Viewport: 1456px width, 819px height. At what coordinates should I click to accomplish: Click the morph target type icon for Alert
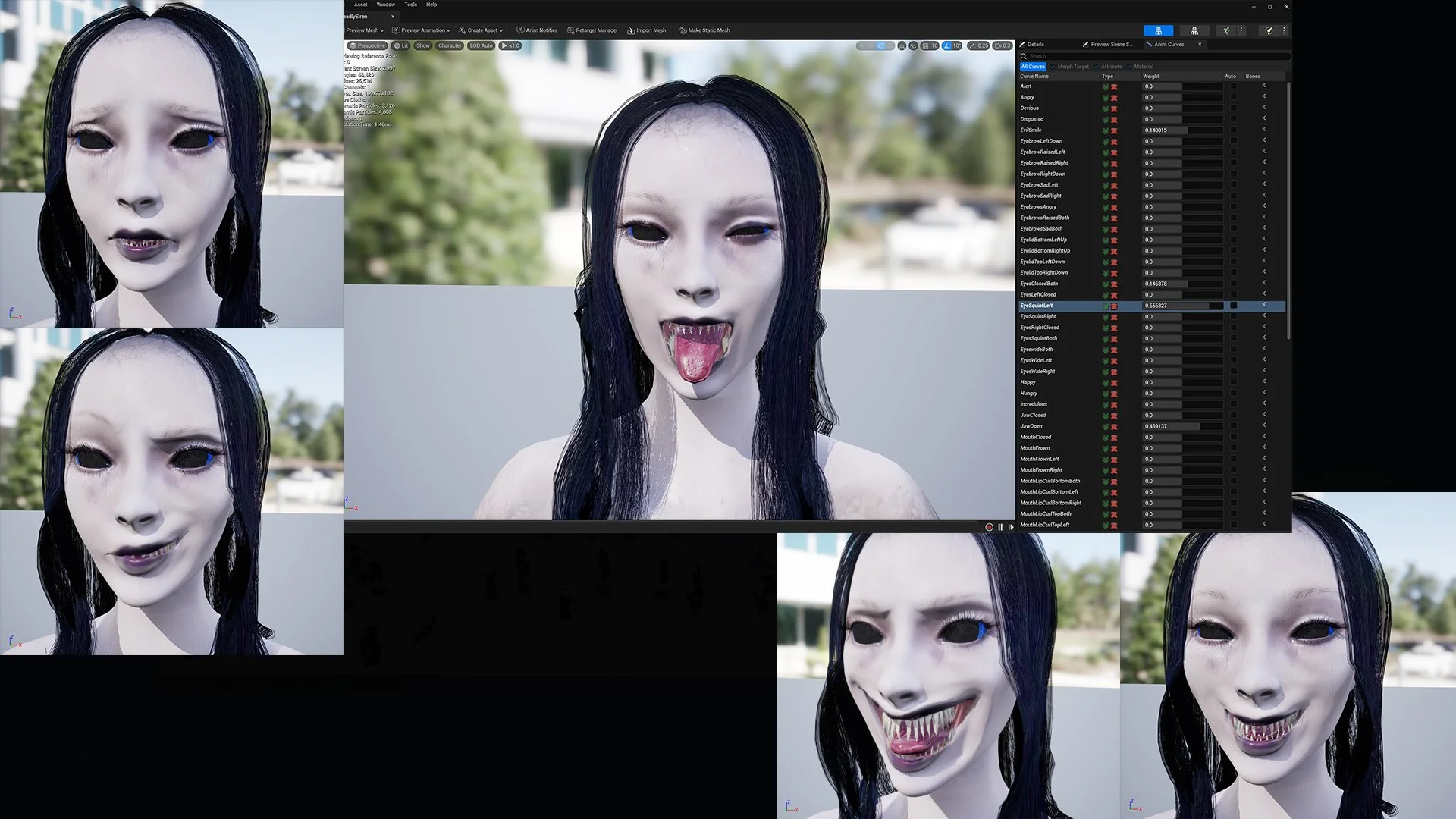[x=1106, y=87]
